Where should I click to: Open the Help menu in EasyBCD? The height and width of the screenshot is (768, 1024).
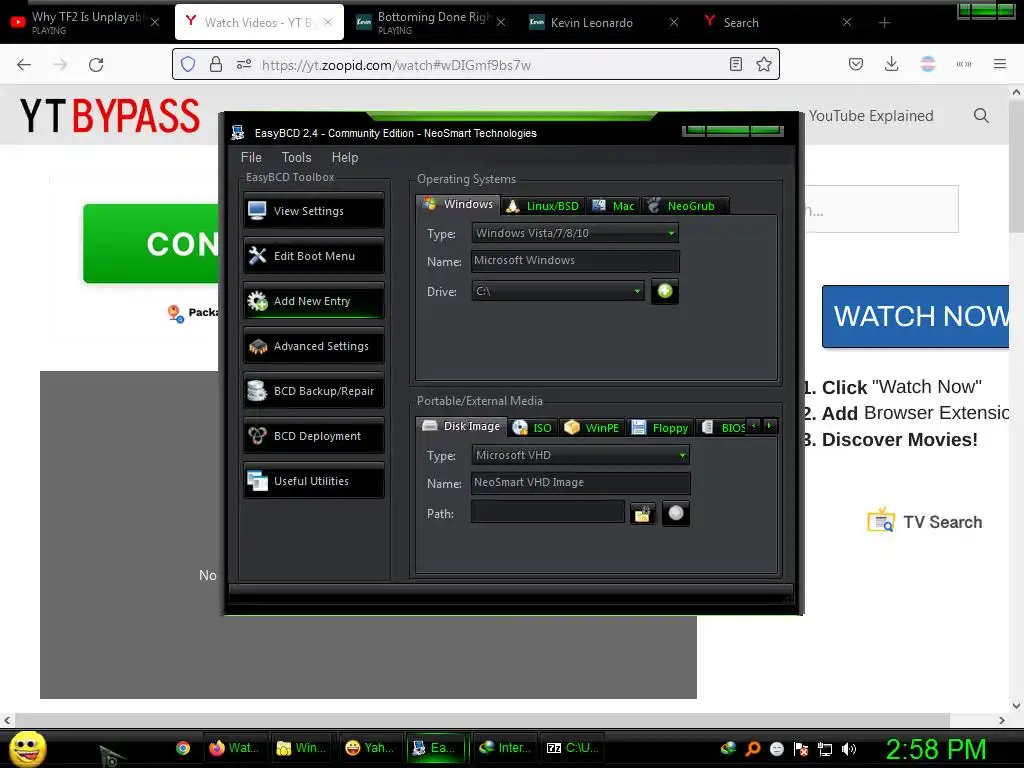pyautogui.click(x=345, y=157)
